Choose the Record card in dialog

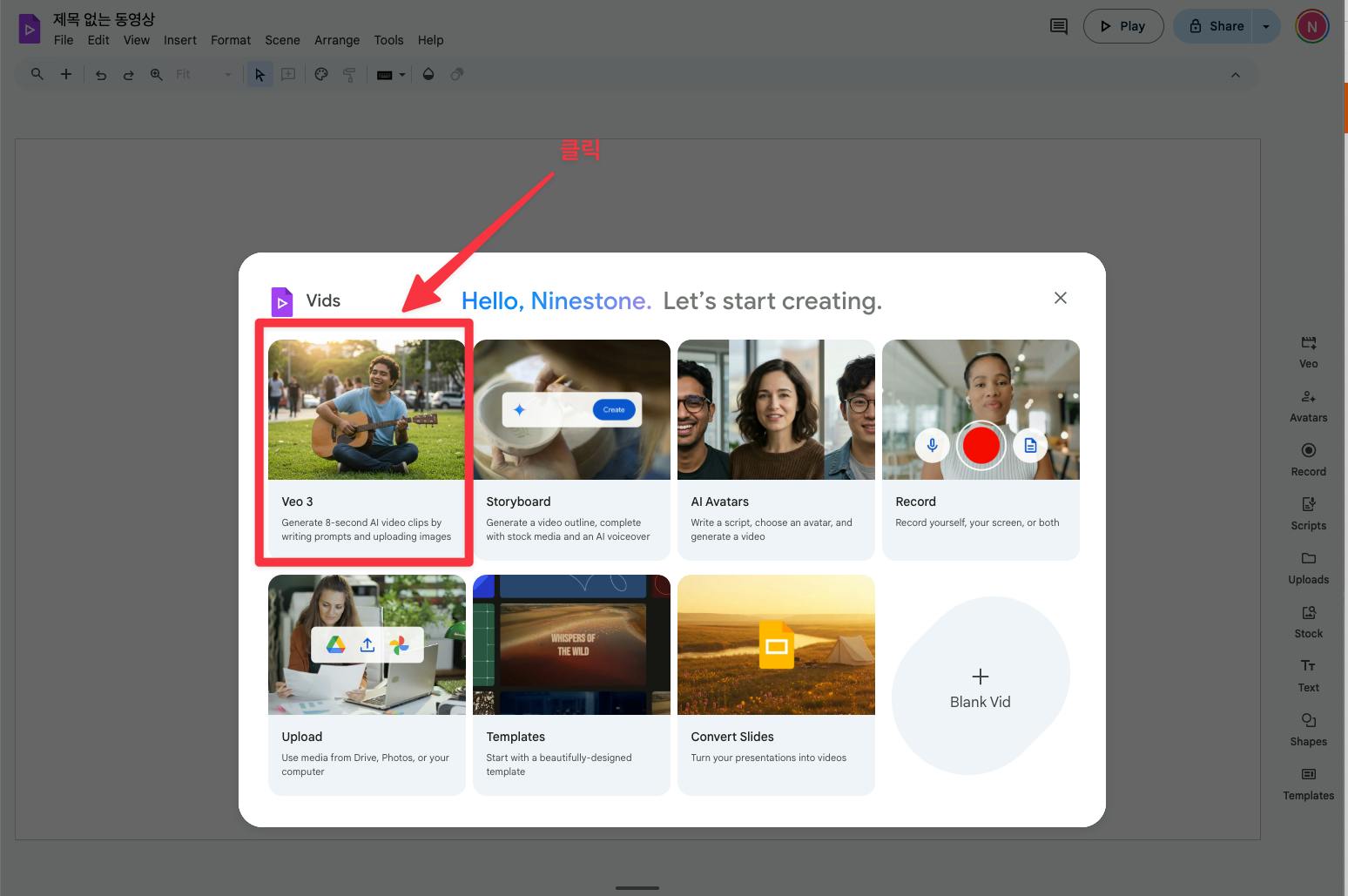981,449
